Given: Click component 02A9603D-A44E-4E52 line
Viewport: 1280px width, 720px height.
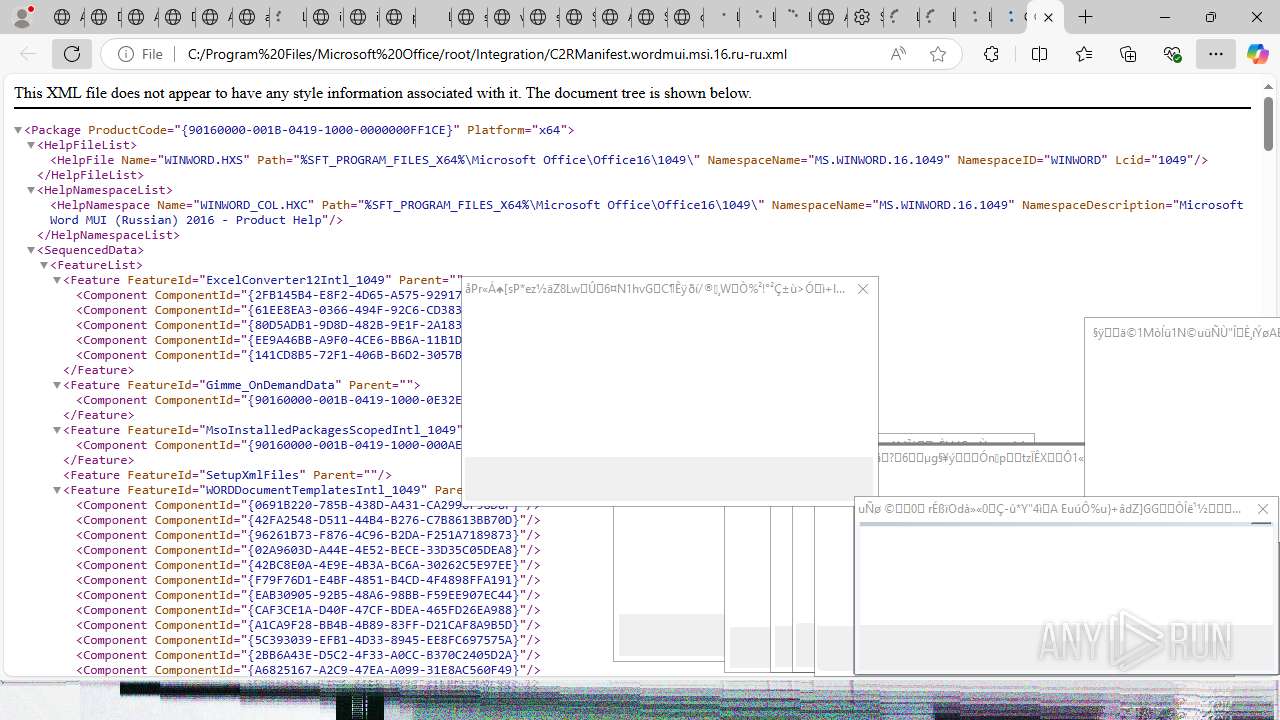Looking at the screenshot, I should pos(308,550).
